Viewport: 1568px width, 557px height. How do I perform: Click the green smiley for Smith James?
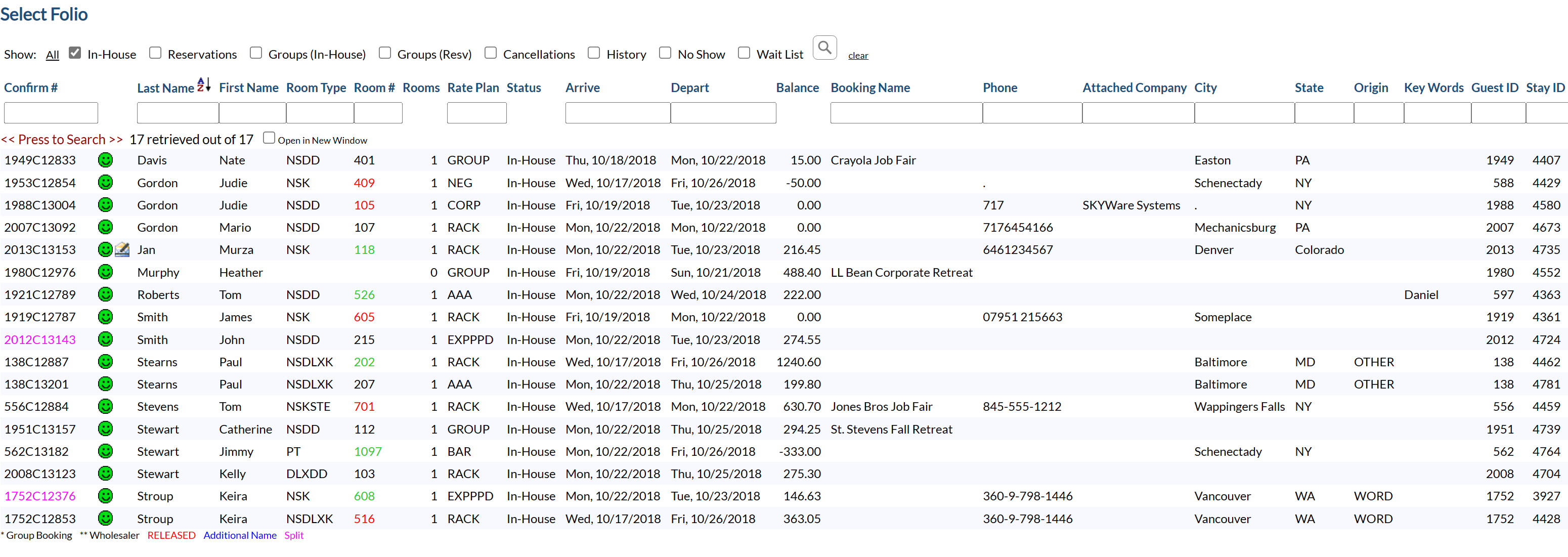105,317
